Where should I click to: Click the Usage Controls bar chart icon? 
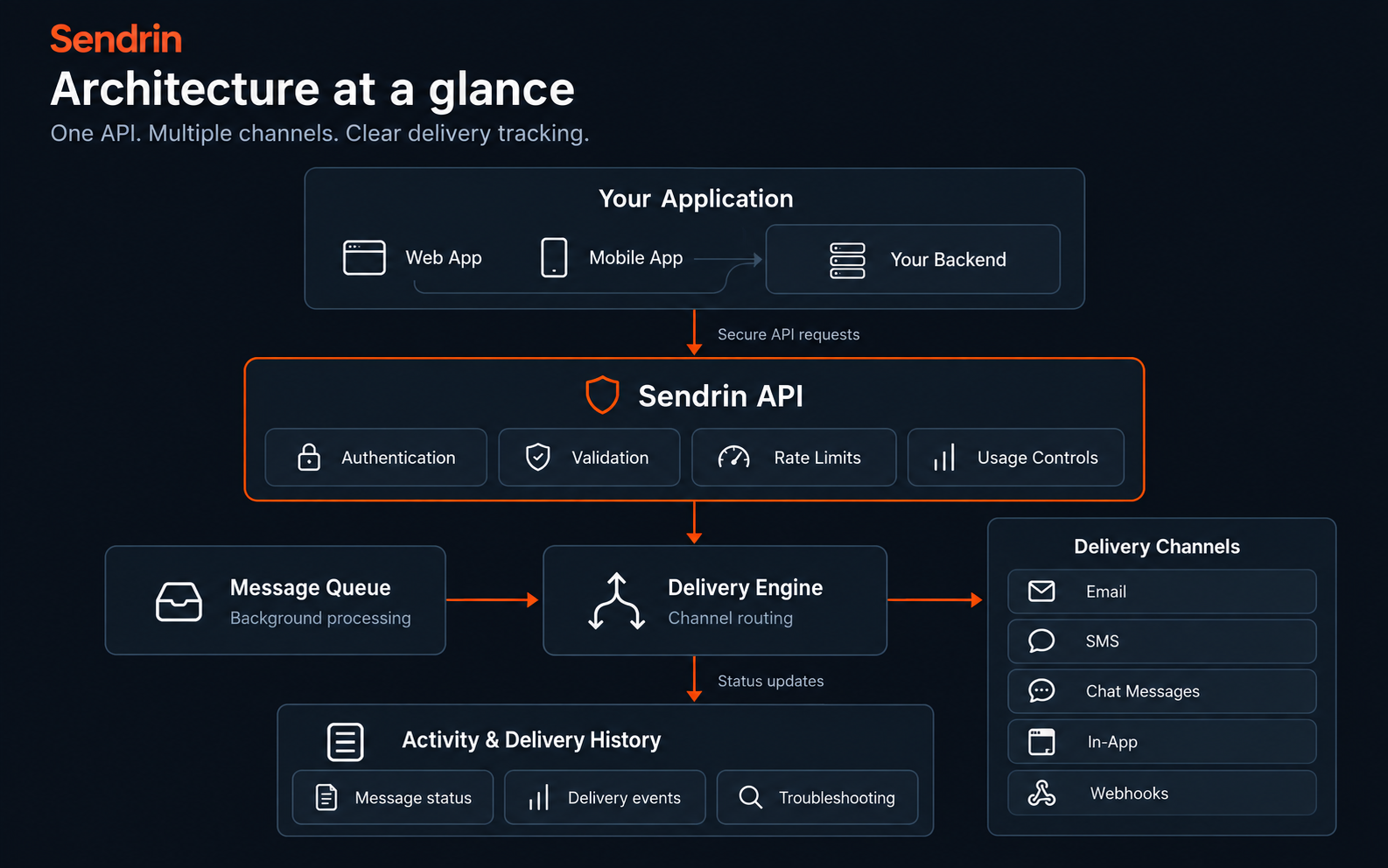pos(943,457)
